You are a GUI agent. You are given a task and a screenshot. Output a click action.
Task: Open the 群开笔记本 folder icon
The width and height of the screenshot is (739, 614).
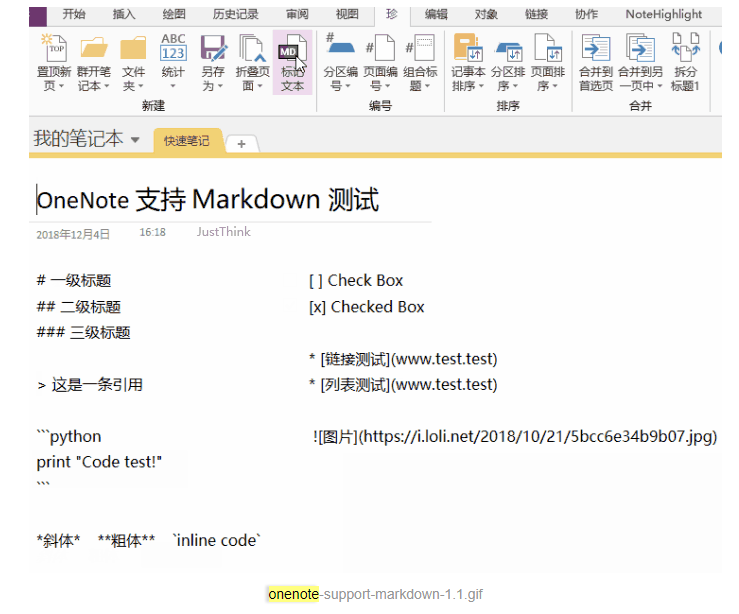pyautogui.click(x=94, y=48)
